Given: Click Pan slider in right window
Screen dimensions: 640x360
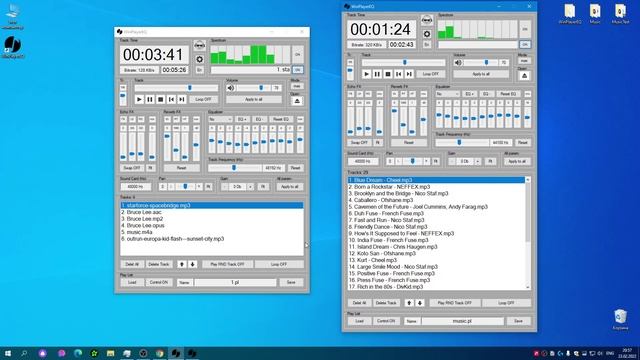Looking at the screenshot, I should pyautogui.click(x=412, y=161).
